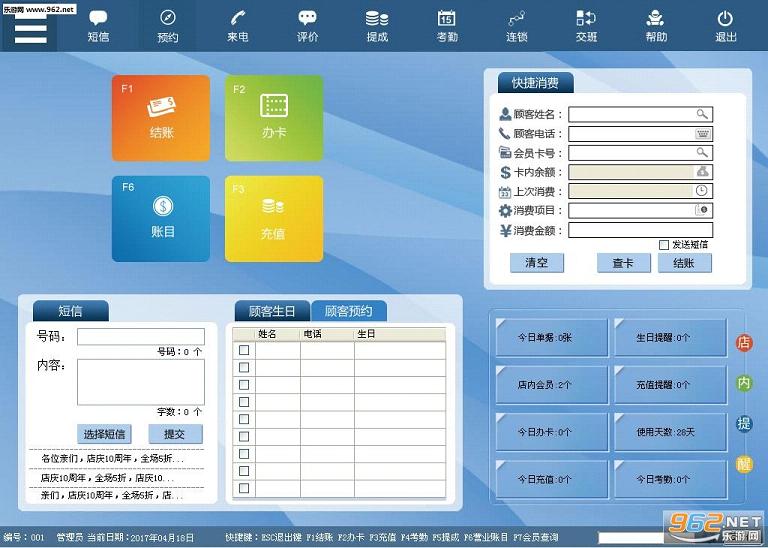This screenshot has width=768, height=548.
Task: Open the 交班 shift handover icon
Action: (x=586, y=26)
